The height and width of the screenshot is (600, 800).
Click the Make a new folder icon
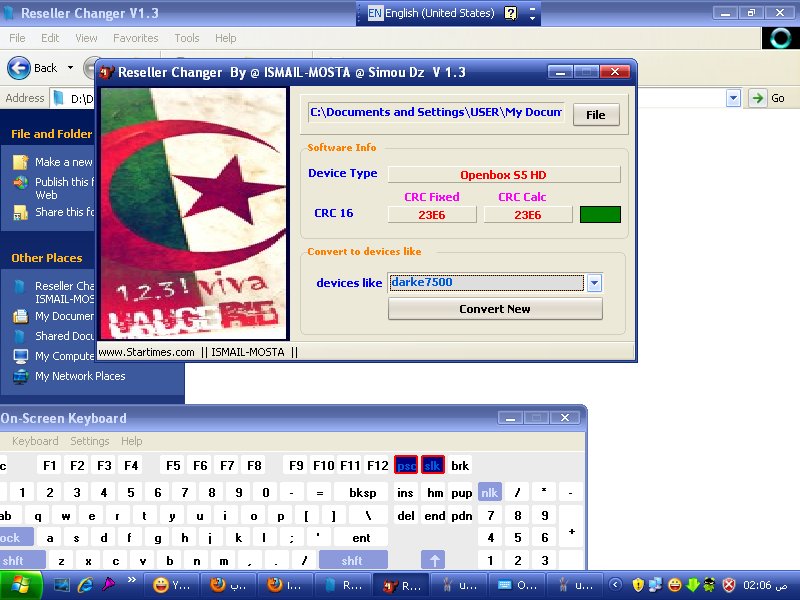[20, 162]
